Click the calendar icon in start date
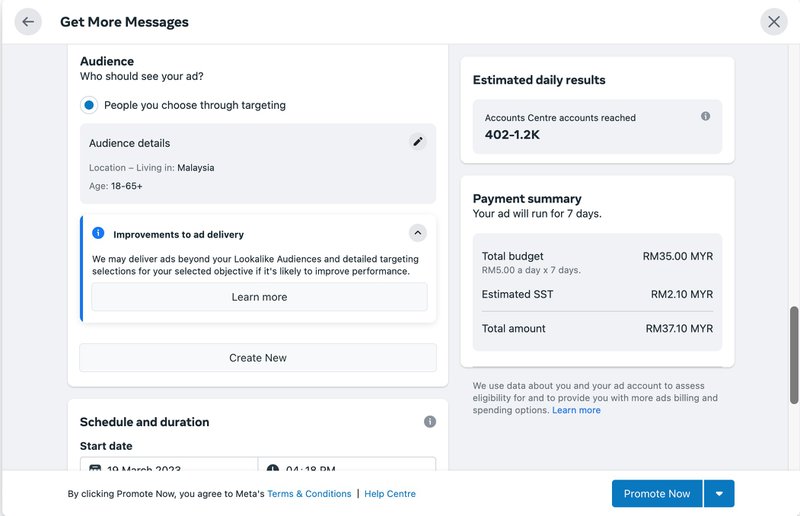 click(x=95, y=468)
